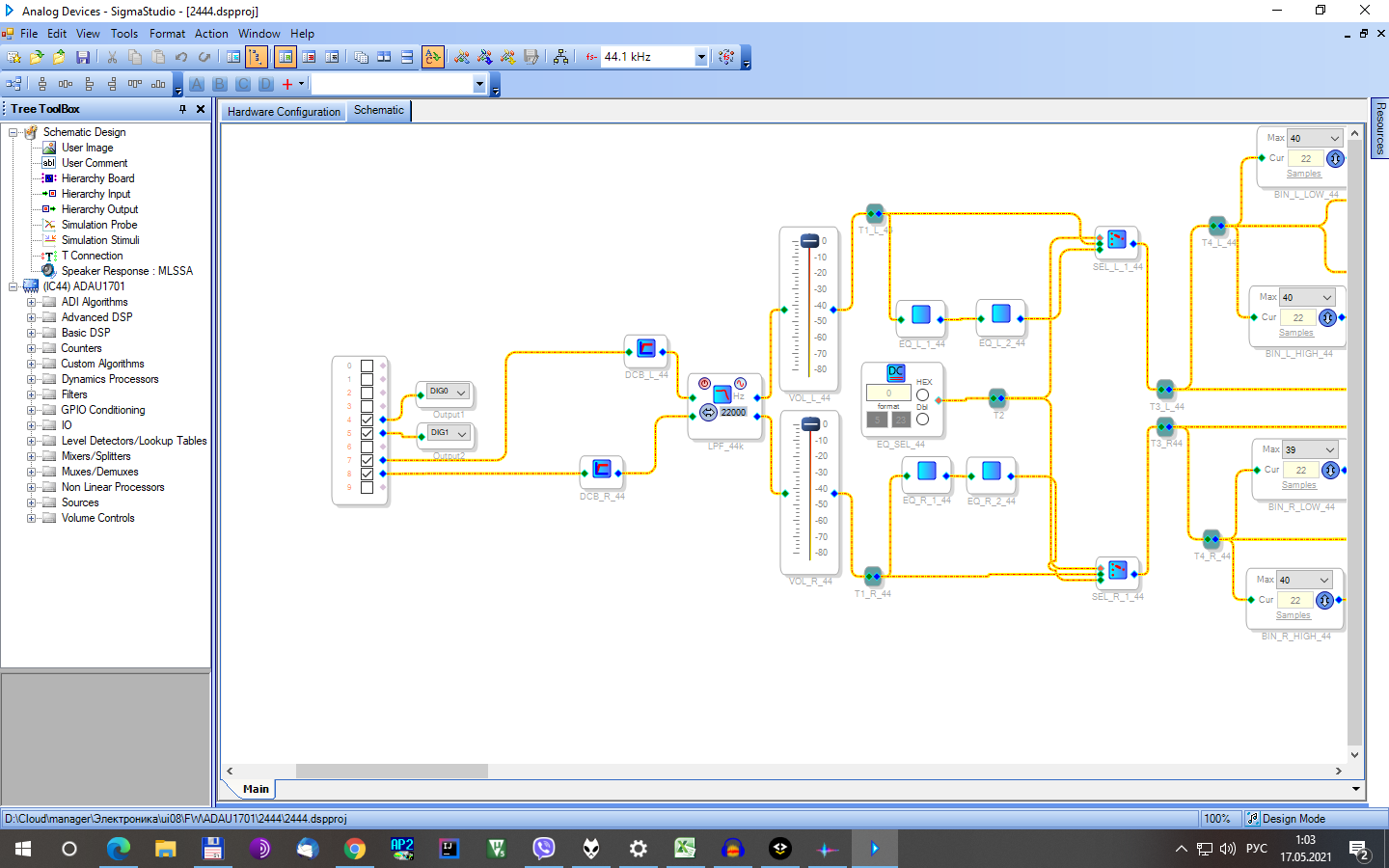This screenshot has height=868, width=1389.
Task: Select the HEX format radio button
Action: coord(922,395)
